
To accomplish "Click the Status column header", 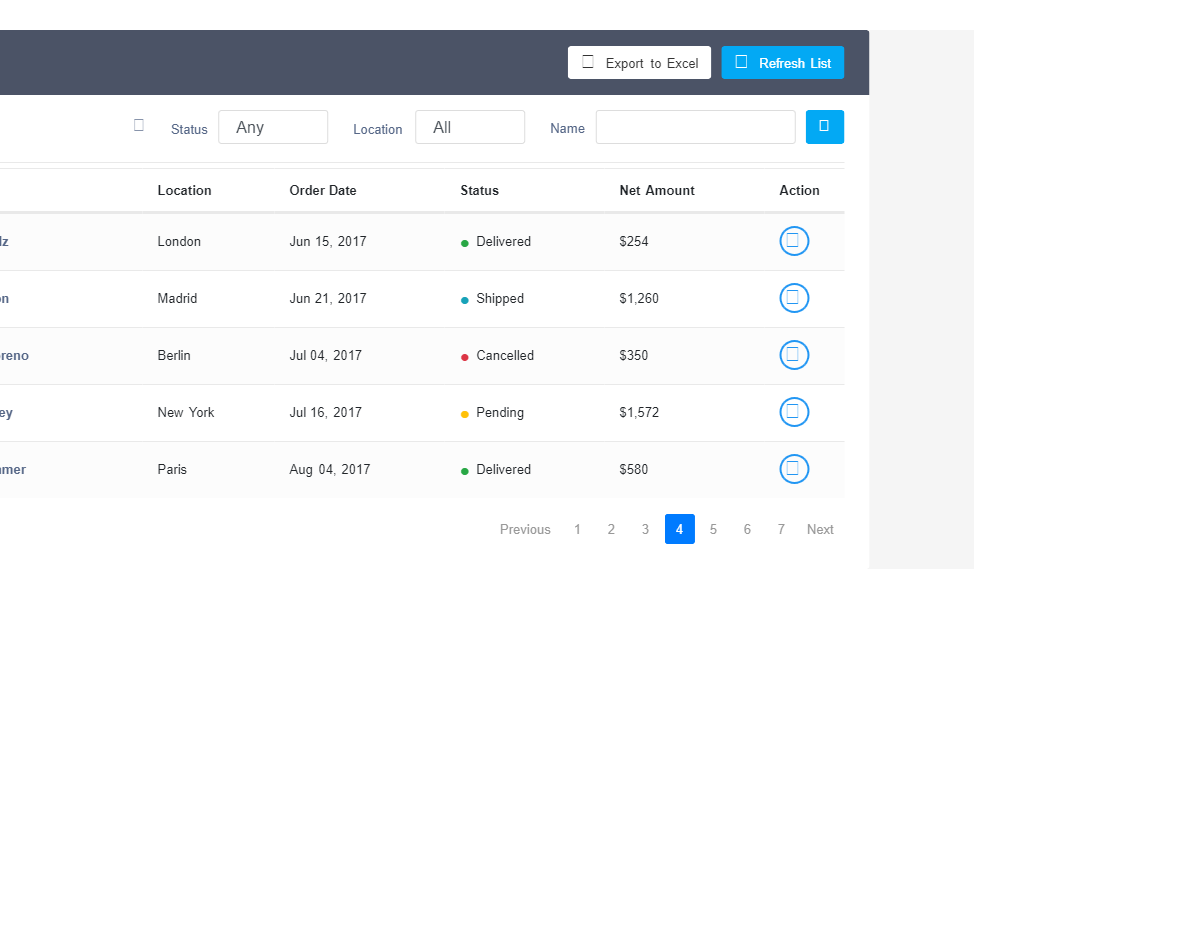I will tap(479, 190).
